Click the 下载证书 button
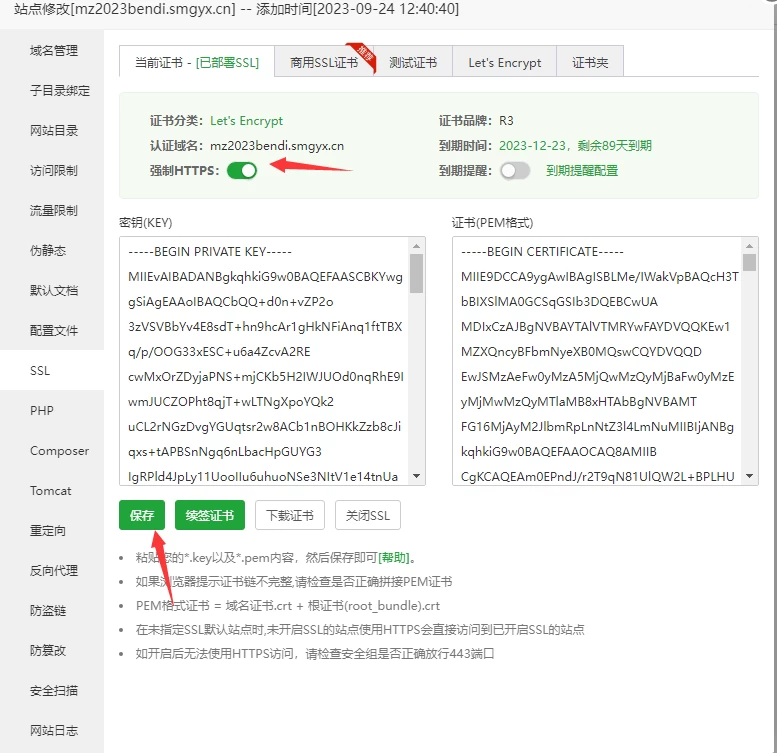 (290, 515)
